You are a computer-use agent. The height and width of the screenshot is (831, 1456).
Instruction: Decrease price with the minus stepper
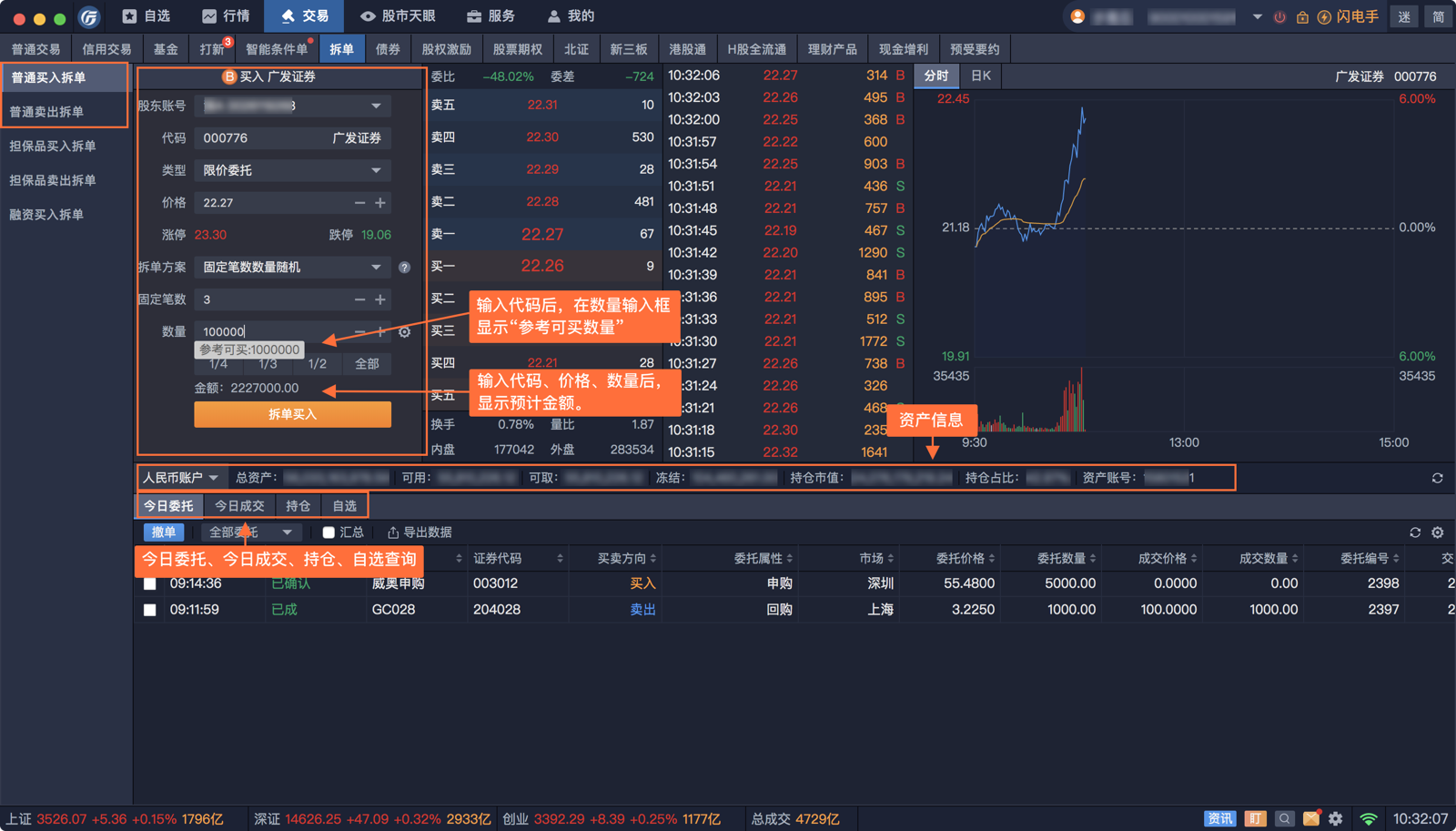point(359,203)
